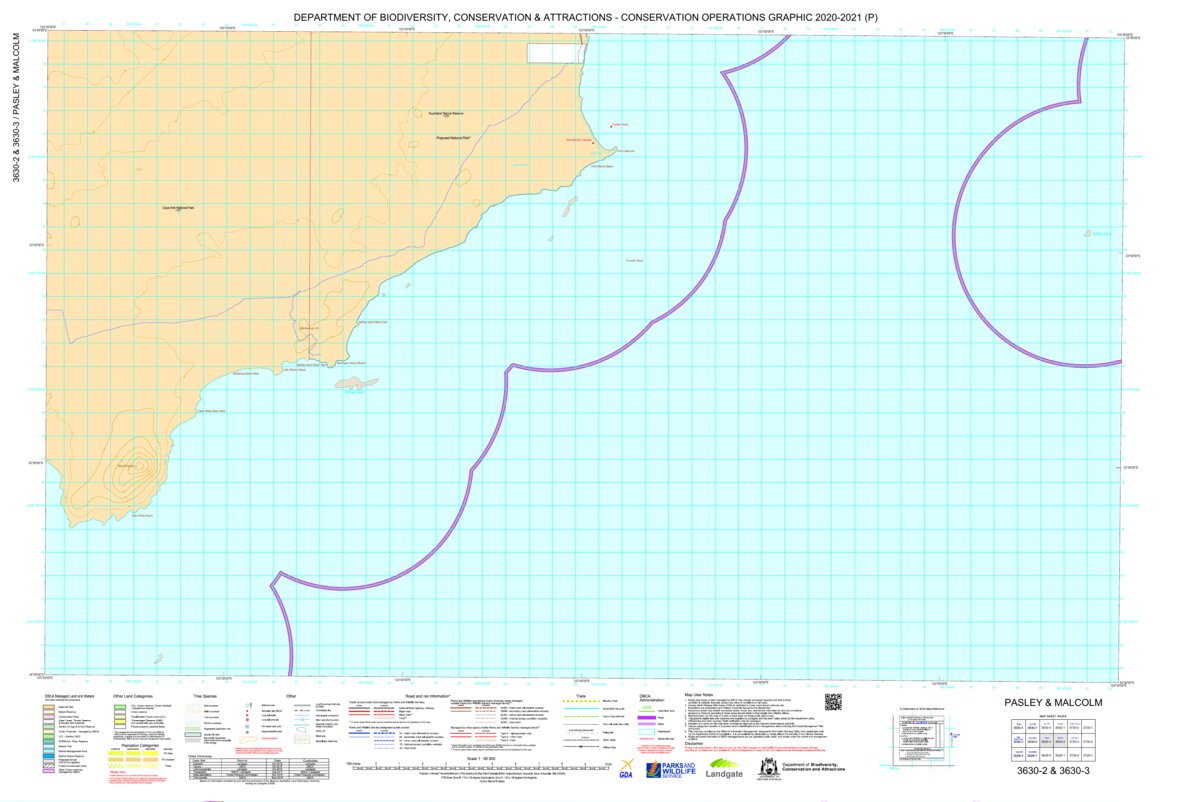Select the Parks and Wildlife Service logo
1197x802 pixels.
pos(671,769)
